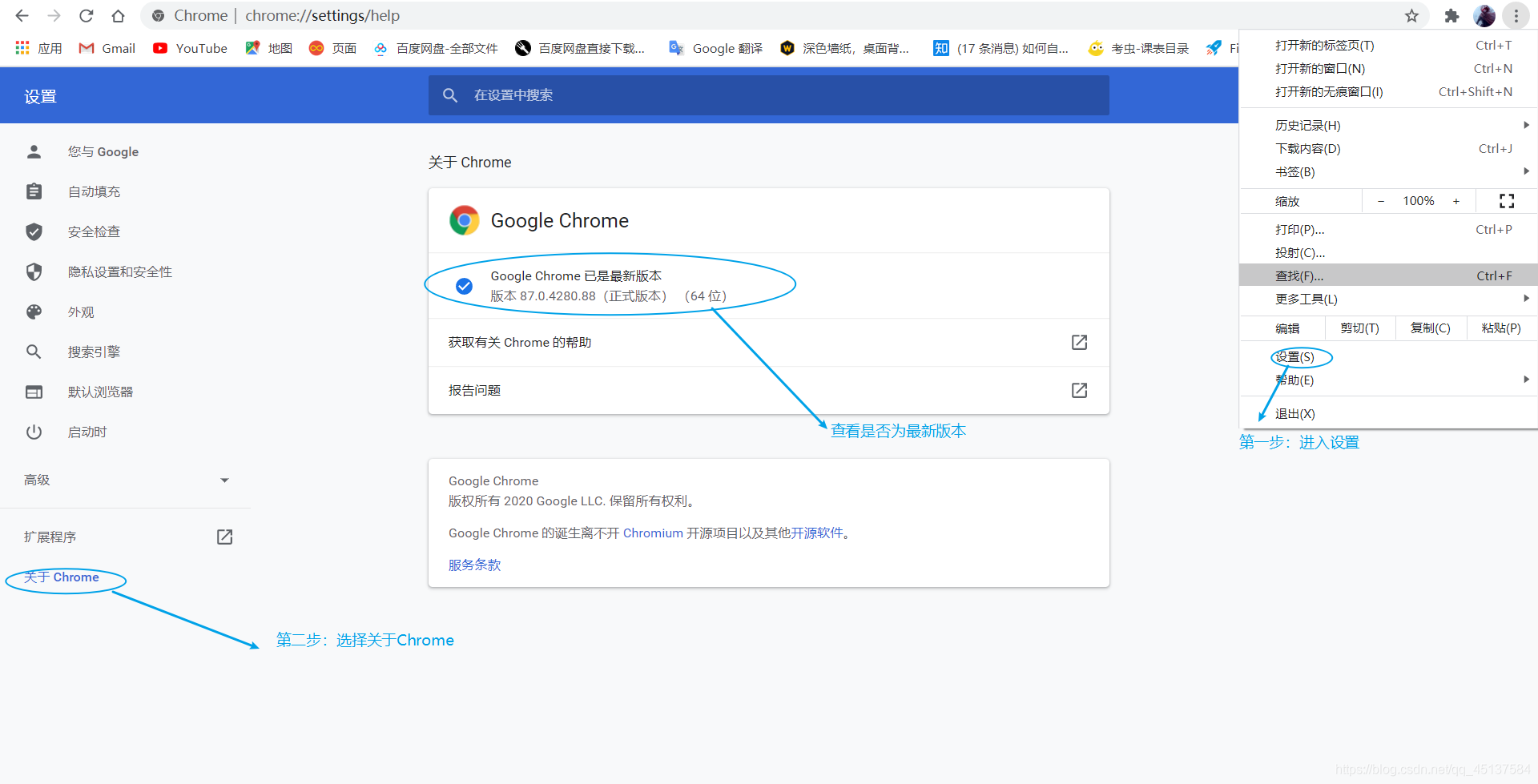The width and height of the screenshot is (1538, 784).
Task: Expand the 高级 advanced section
Action: [x=125, y=480]
